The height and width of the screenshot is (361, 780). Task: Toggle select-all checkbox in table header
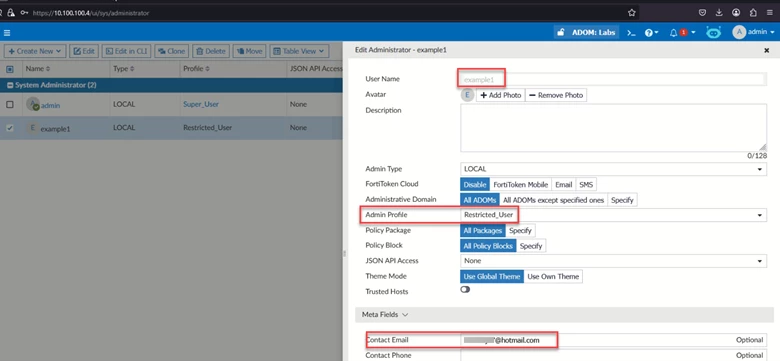click(x=9, y=69)
